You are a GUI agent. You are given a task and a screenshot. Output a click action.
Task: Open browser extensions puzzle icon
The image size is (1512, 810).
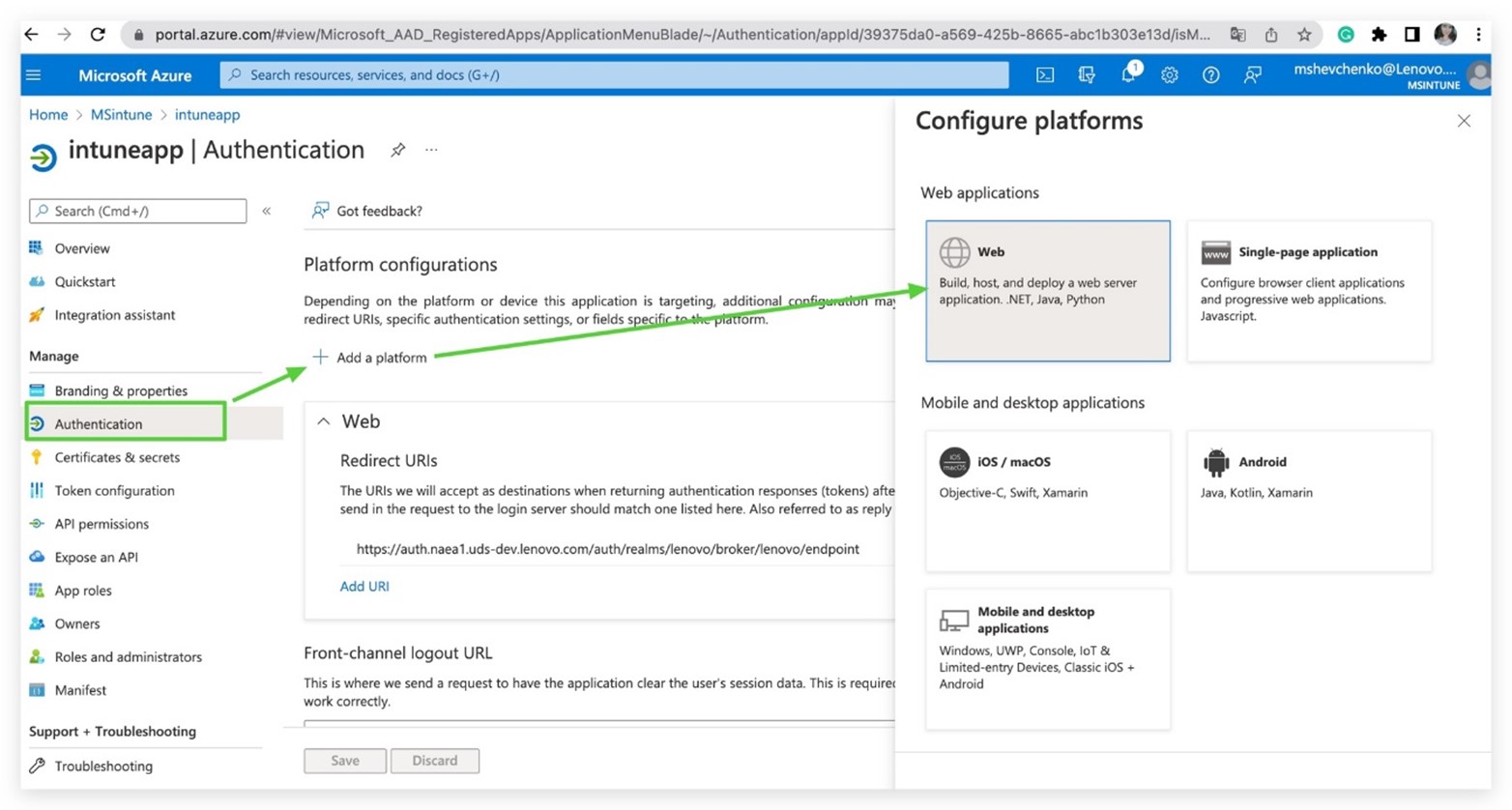coord(1380,35)
